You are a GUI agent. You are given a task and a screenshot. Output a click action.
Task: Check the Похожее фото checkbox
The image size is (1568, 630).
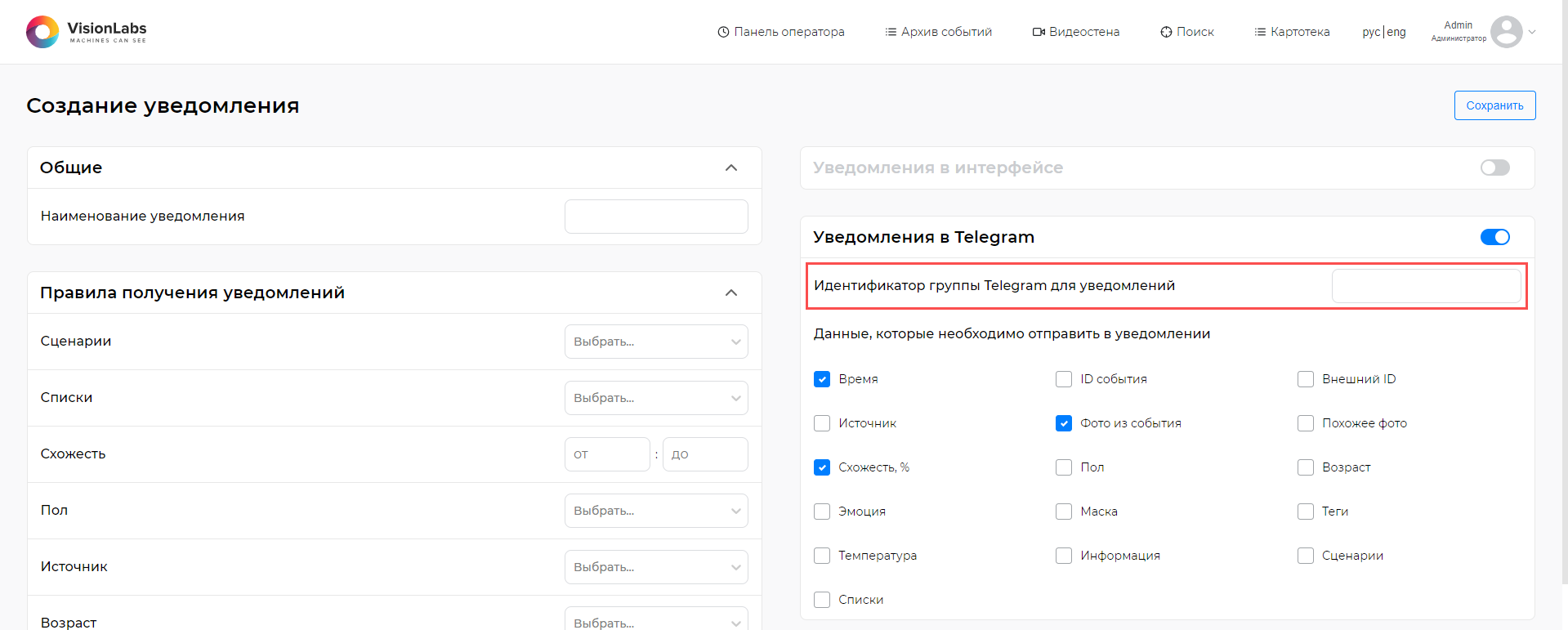(1306, 423)
